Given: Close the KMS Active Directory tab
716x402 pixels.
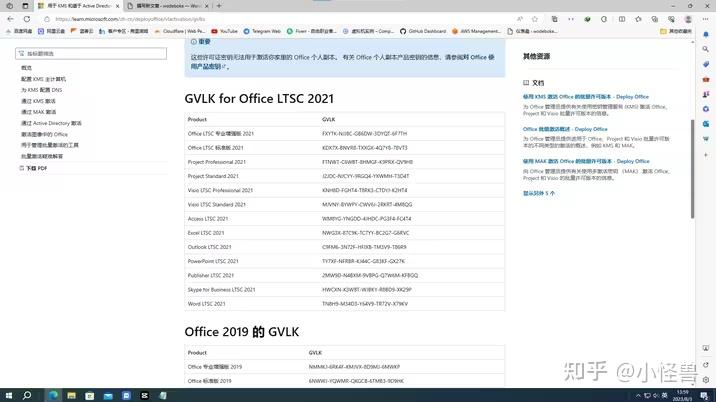Looking at the screenshot, I should pos(117,6).
